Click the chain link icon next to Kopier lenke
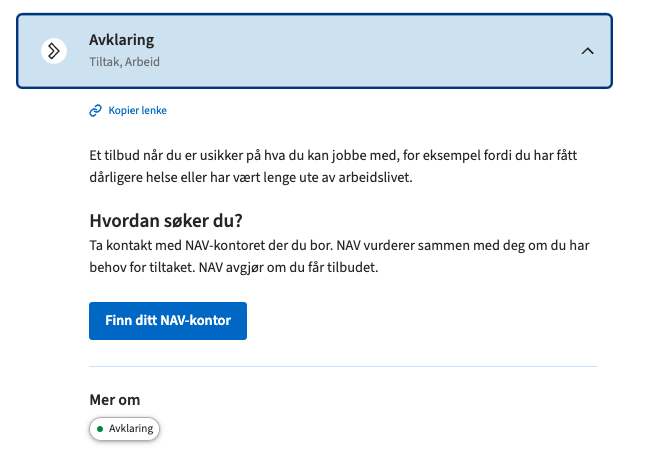This screenshot has width=651, height=467. pos(95,110)
